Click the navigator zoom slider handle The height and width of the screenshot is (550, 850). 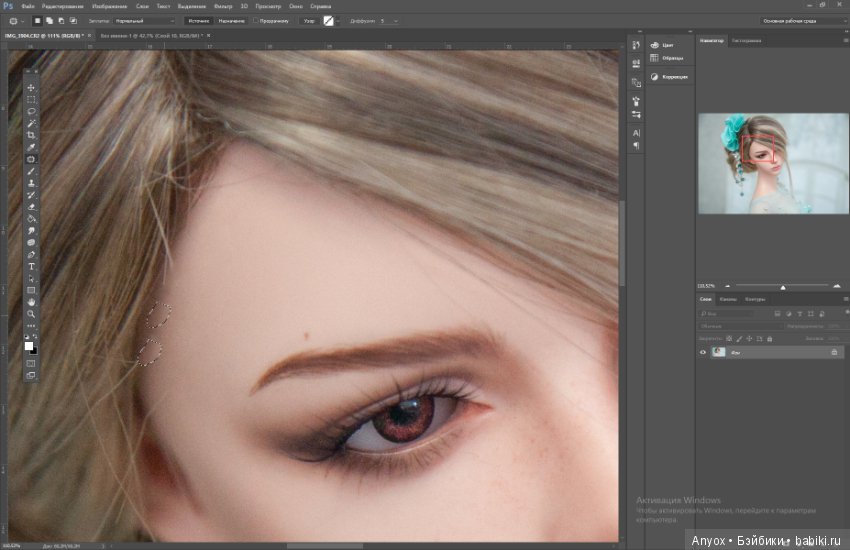pos(783,287)
